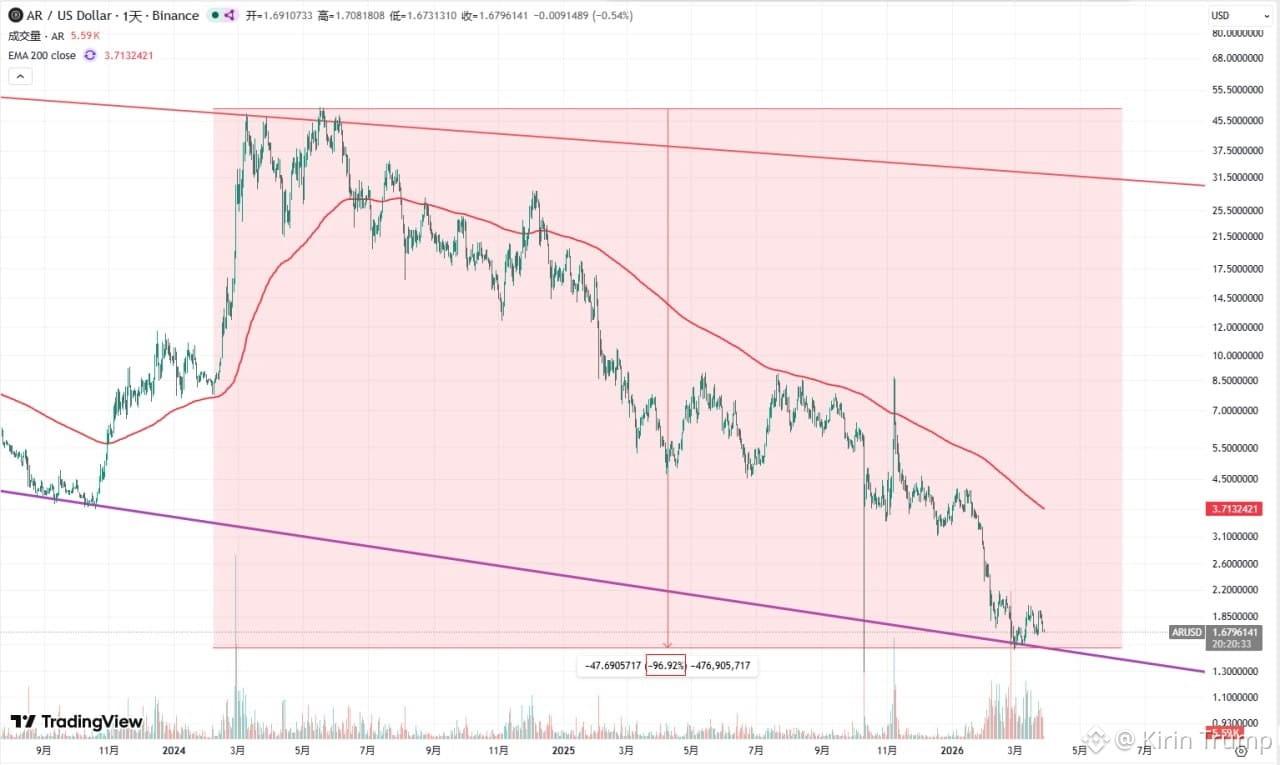
Task: Click the 5.59K volume value in legend
Action: click(x=85, y=35)
